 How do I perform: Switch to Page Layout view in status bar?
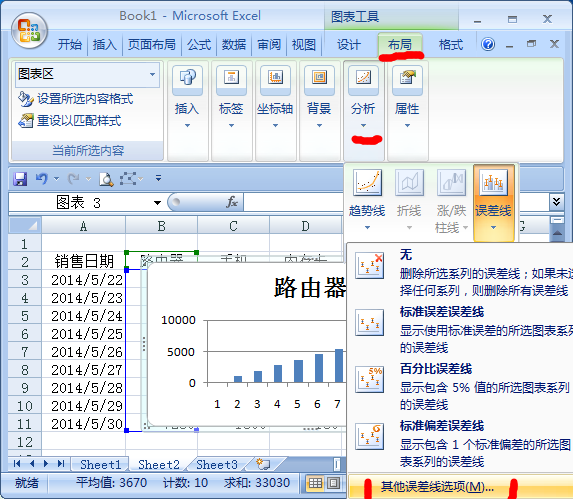coord(333,483)
